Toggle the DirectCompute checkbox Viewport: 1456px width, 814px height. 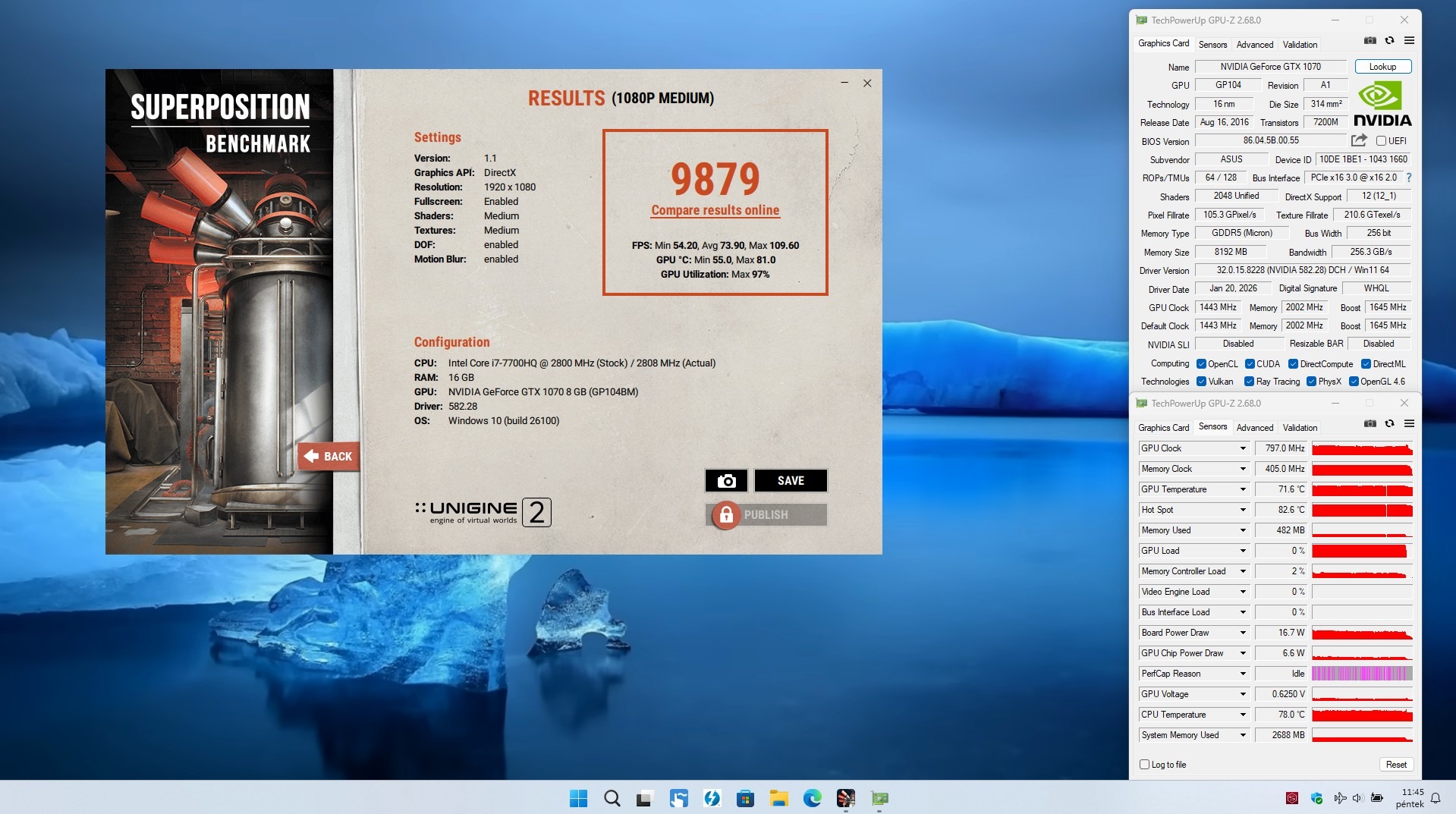point(1293,364)
